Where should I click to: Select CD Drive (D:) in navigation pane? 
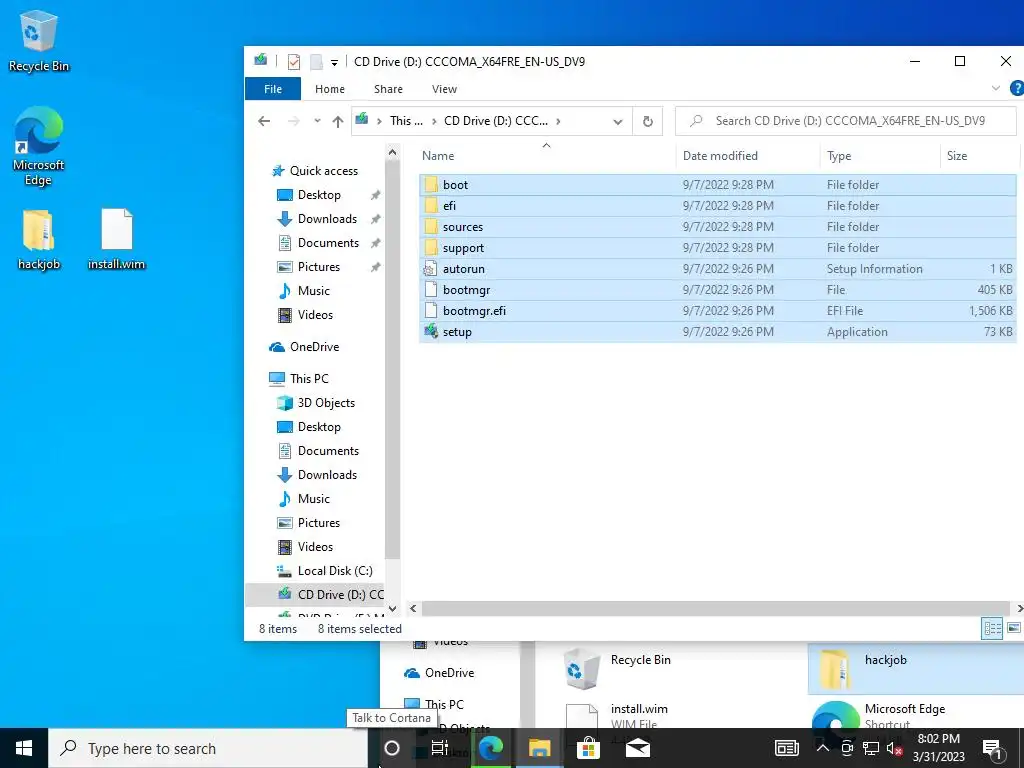click(315, 594)
